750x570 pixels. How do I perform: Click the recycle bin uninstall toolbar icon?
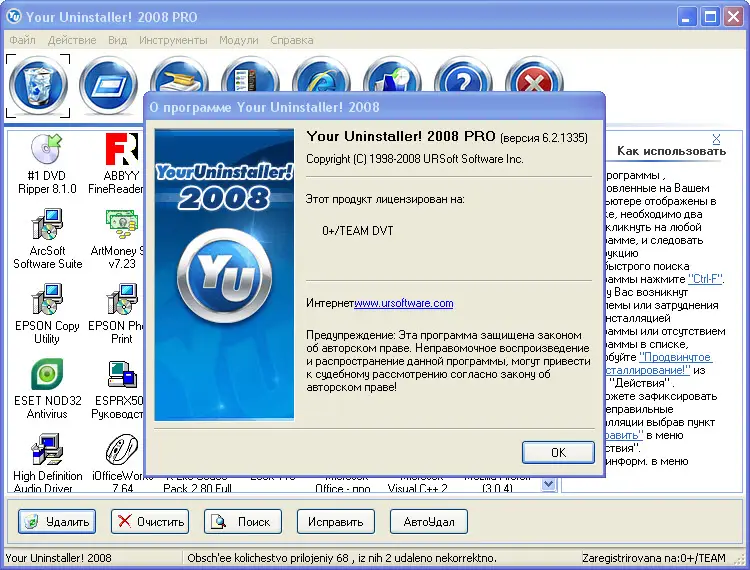(x=38, y=86)
